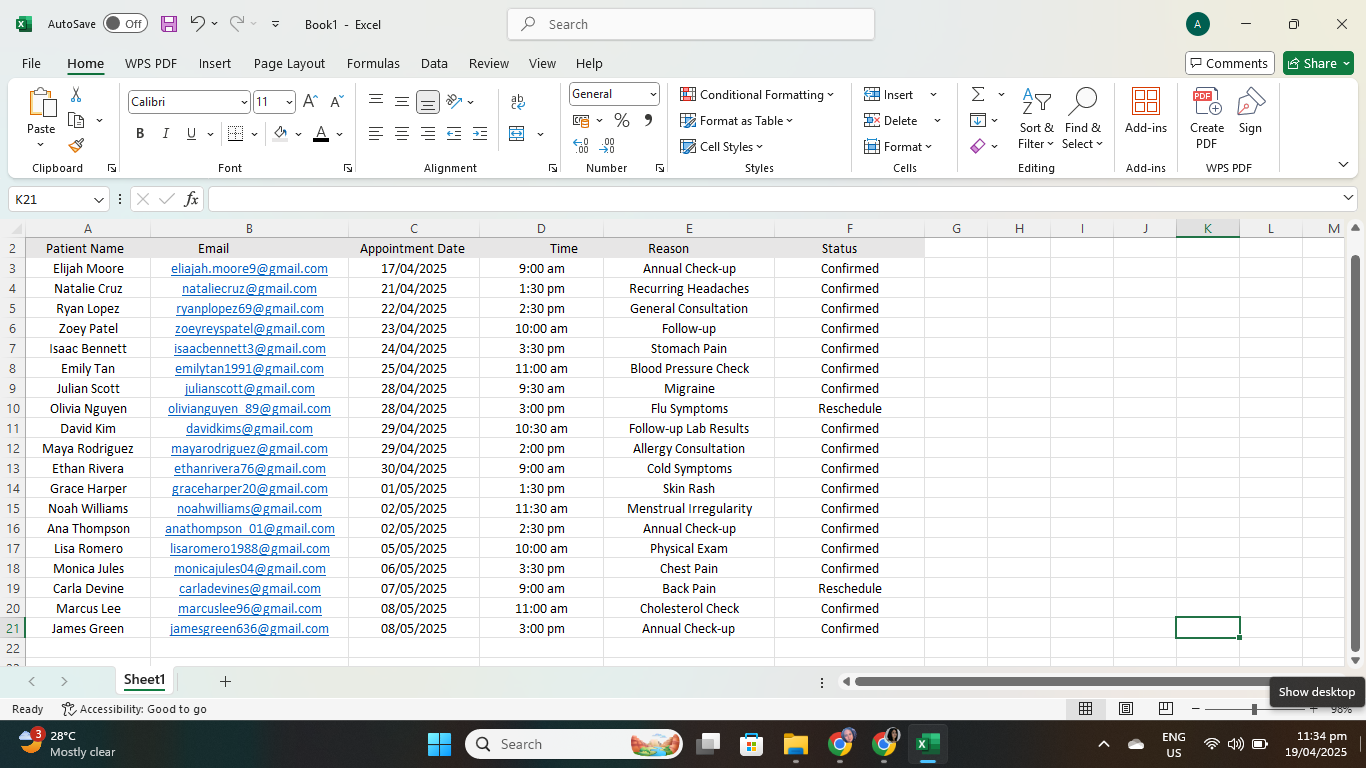The image size is (1366, 768).
Task: Open the Find & Select dropdown
Action: click(1083, 118)
